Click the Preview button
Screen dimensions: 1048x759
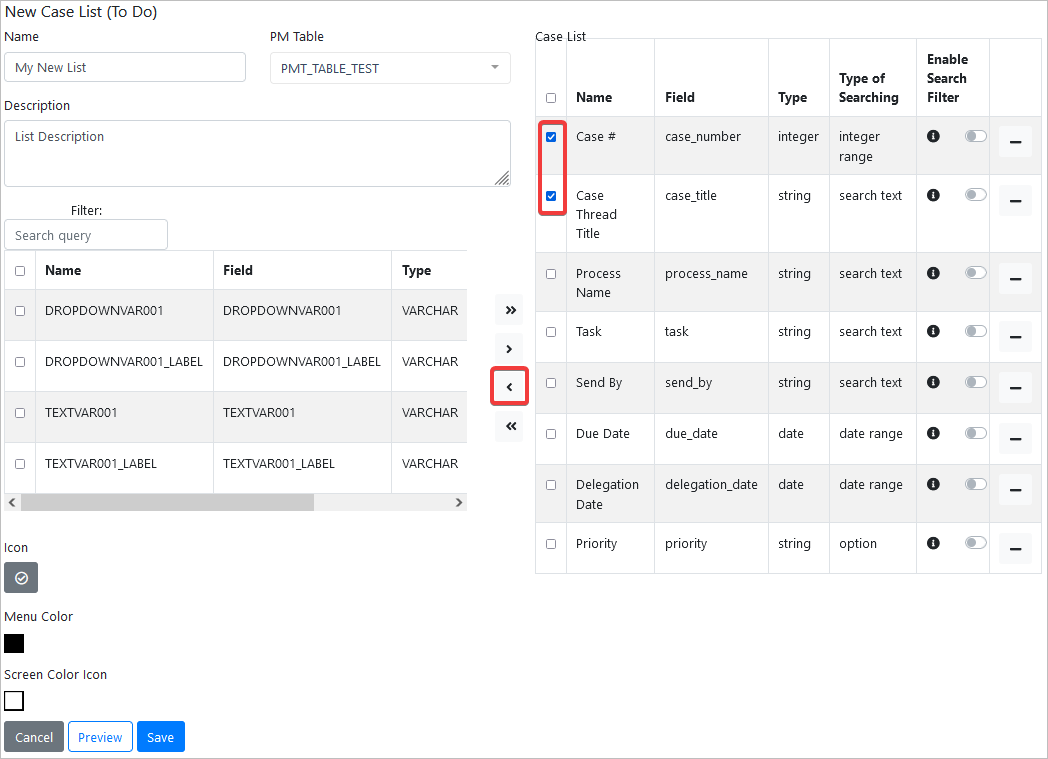tap(100, 737)
